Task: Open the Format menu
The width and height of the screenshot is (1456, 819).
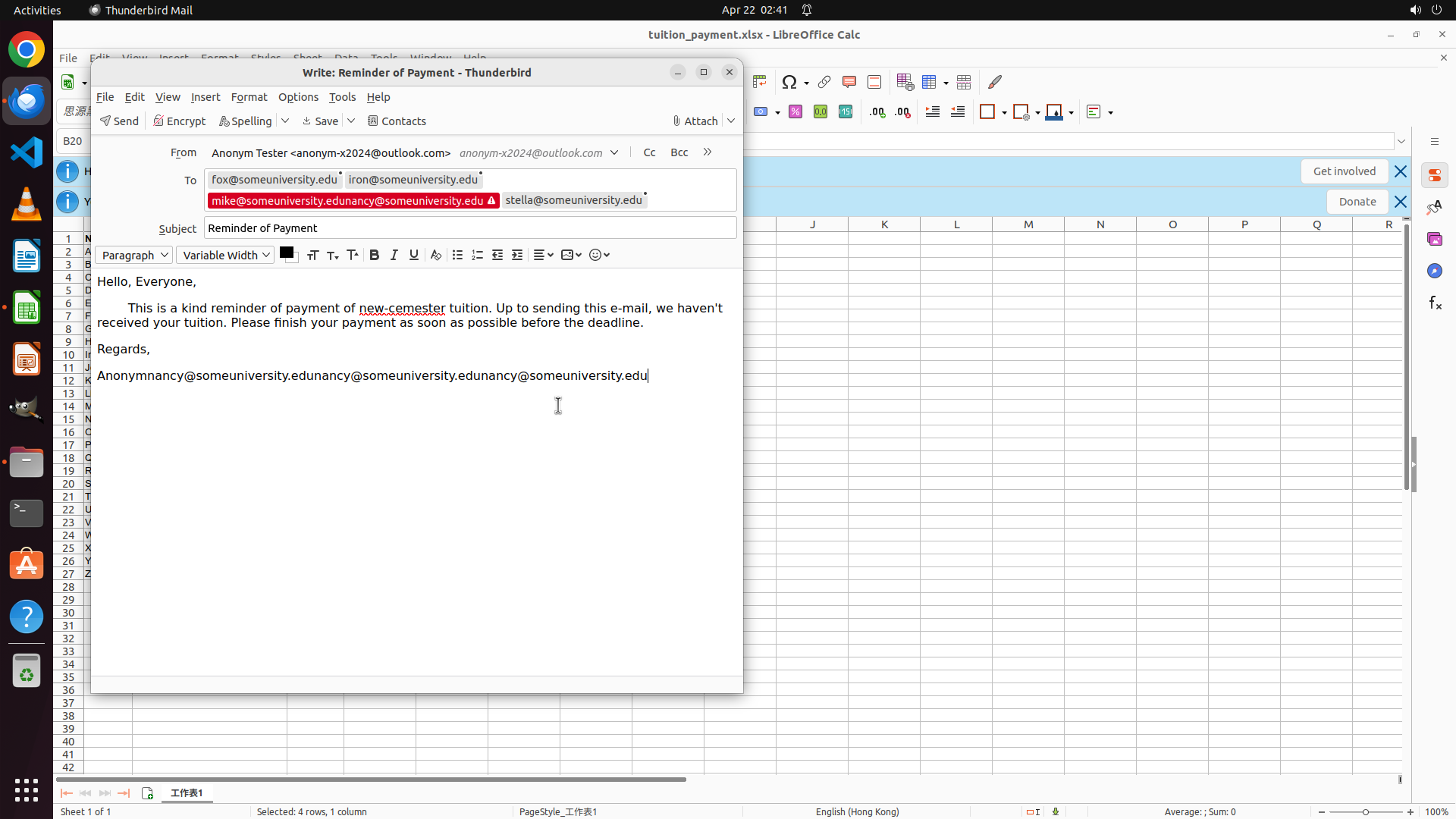Action: pyautogui.click(x=249, y=97)
